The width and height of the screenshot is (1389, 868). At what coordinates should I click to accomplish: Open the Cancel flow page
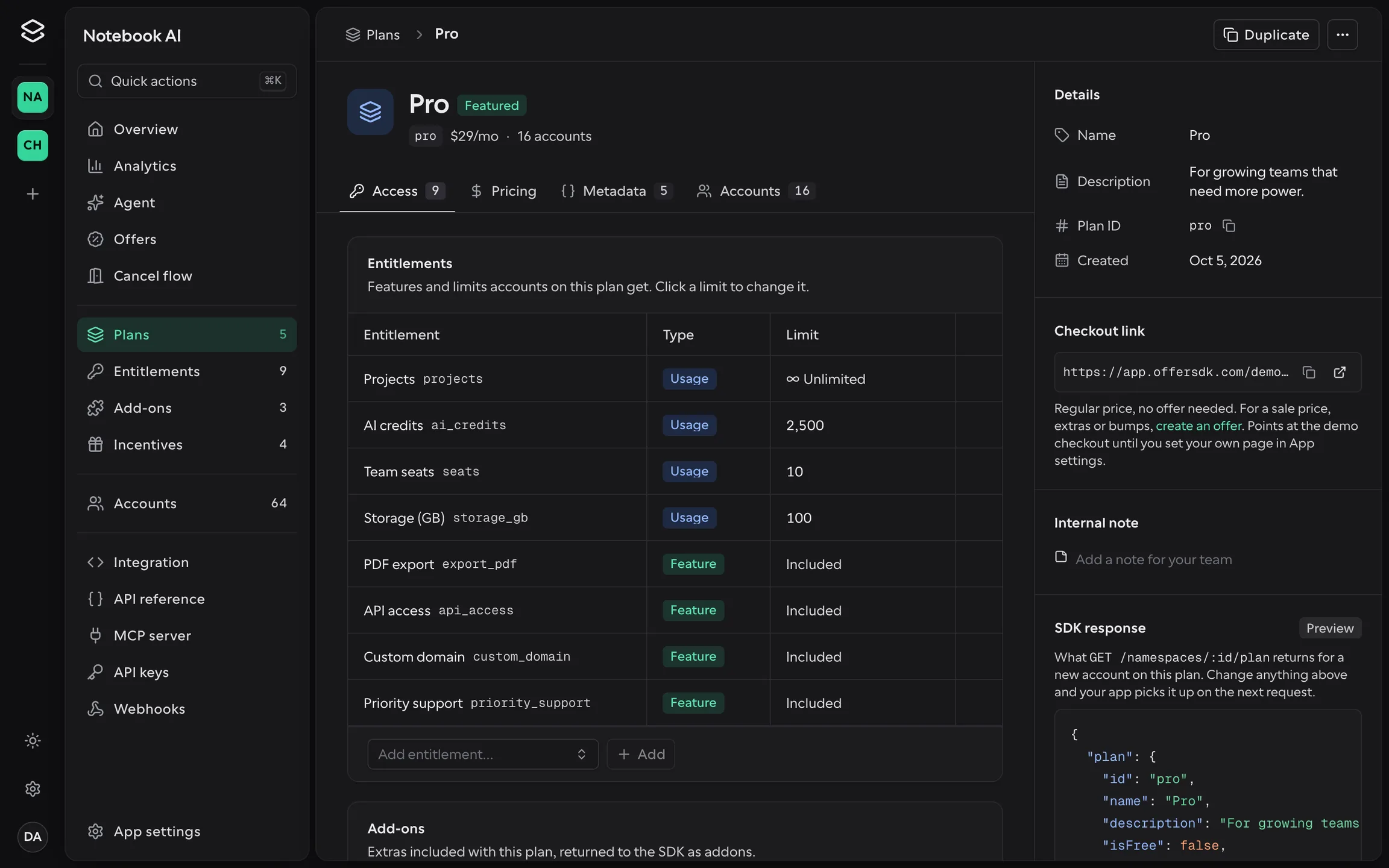tap(187, 276)
